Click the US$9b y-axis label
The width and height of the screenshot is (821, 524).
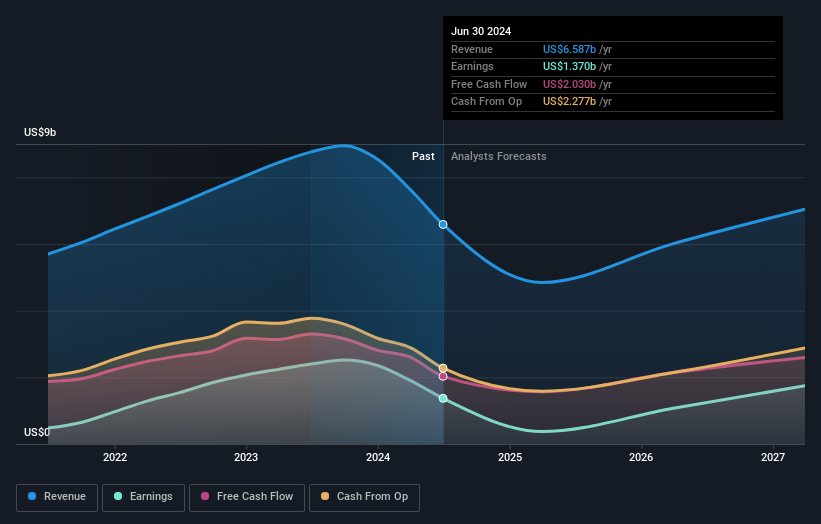[x=40, y=132]
